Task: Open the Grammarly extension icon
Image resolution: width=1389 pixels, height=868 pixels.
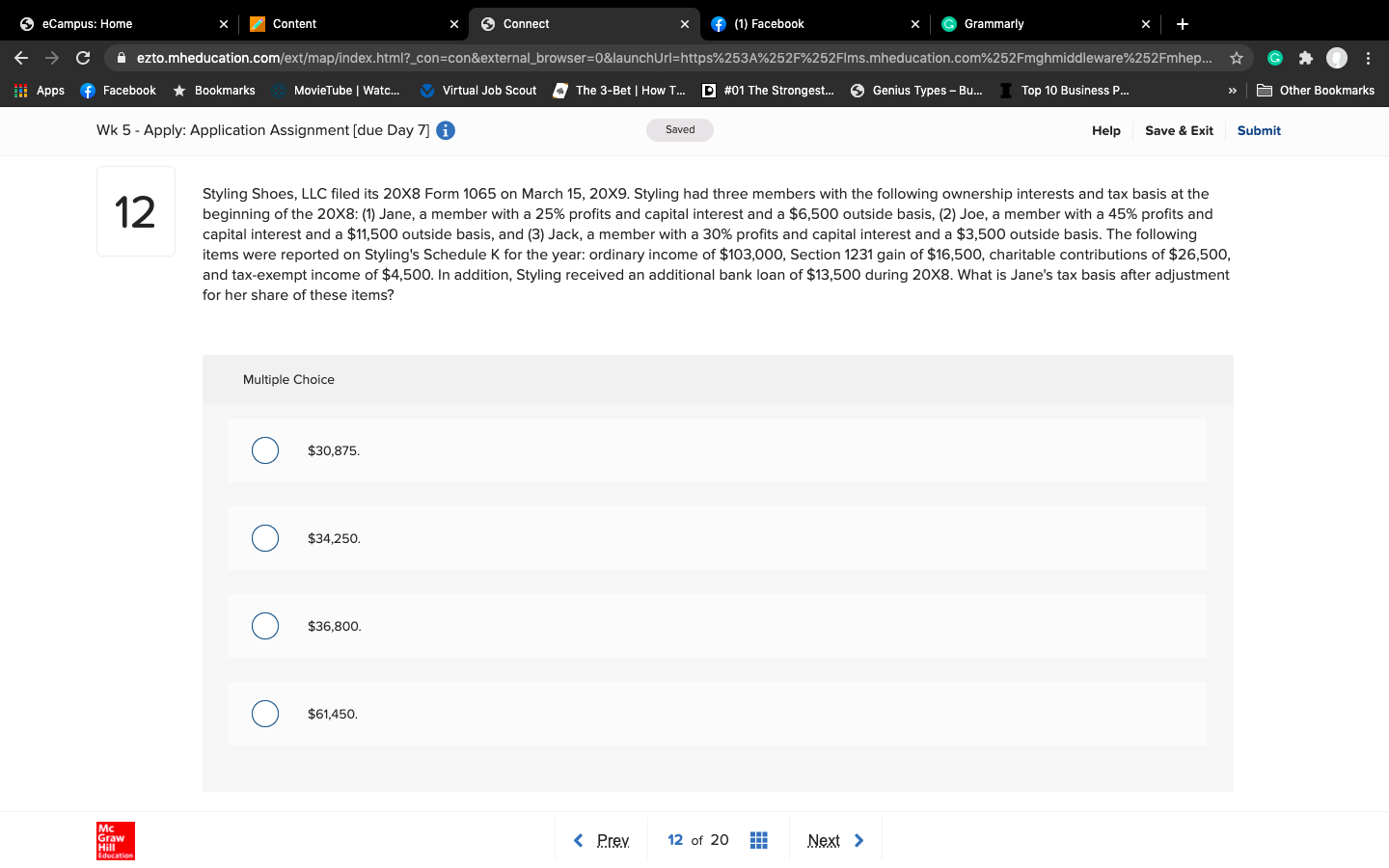Action: 1275,58
